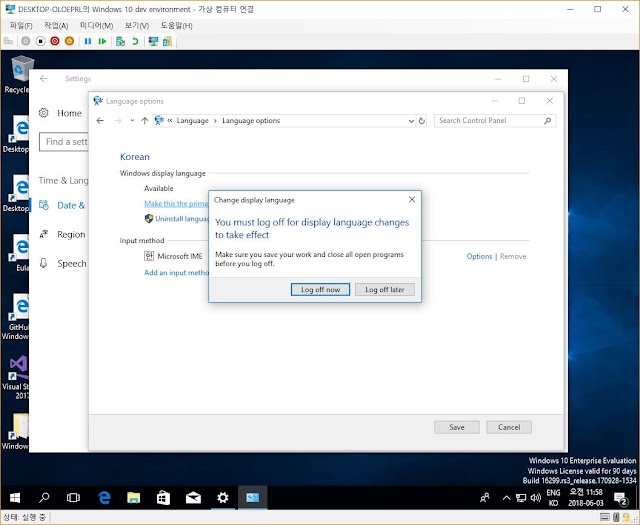Click Control Panel taskbar icon
The image size is (640, 525).
tap(252, 498)
